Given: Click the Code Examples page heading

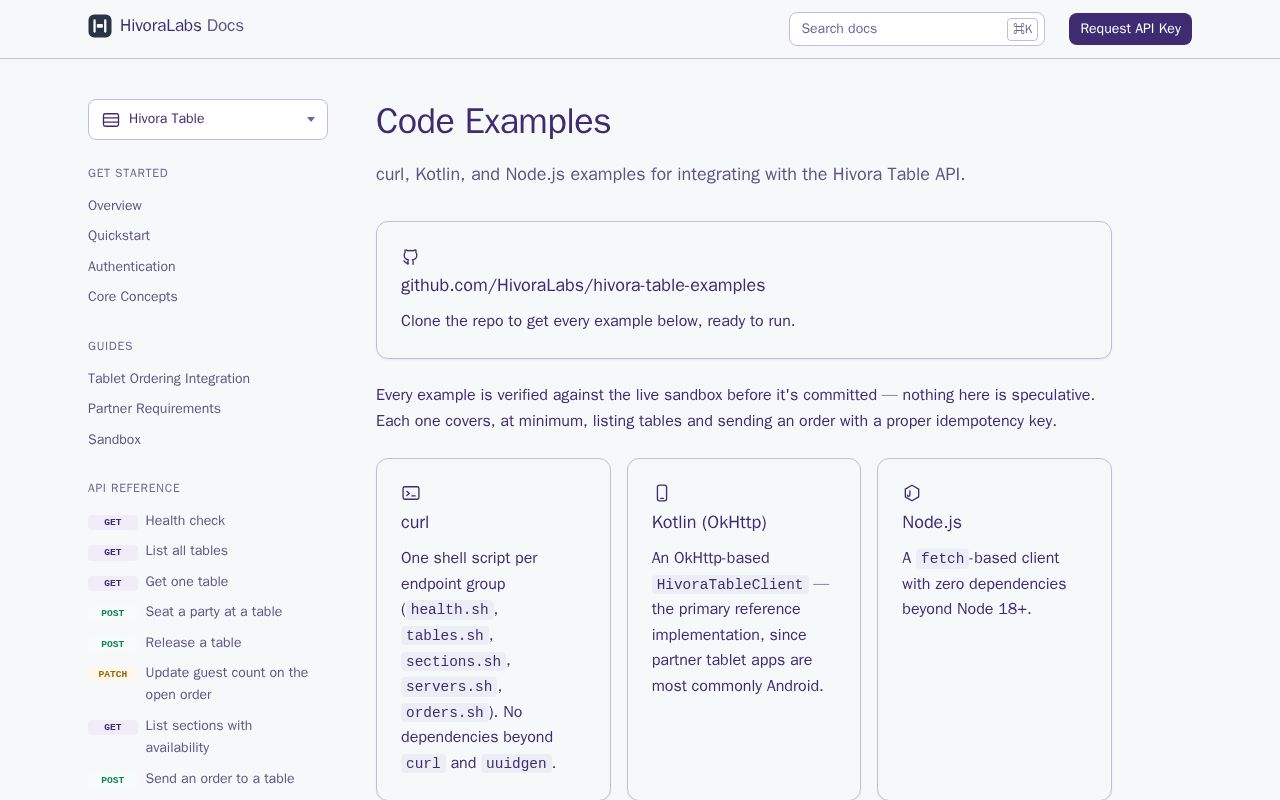Looking at the screenshot, I should pyautogui.click(x=493, y=121).
